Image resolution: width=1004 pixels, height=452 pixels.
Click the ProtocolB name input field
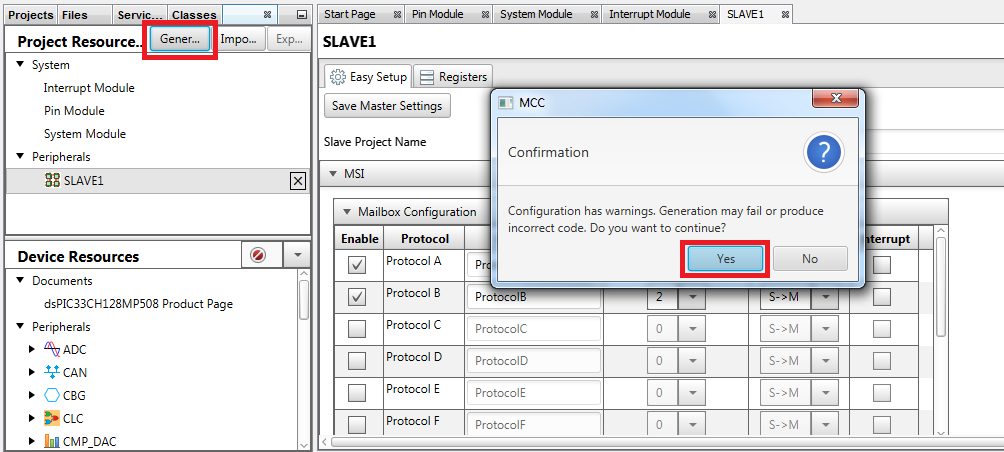tap(533, 297)
